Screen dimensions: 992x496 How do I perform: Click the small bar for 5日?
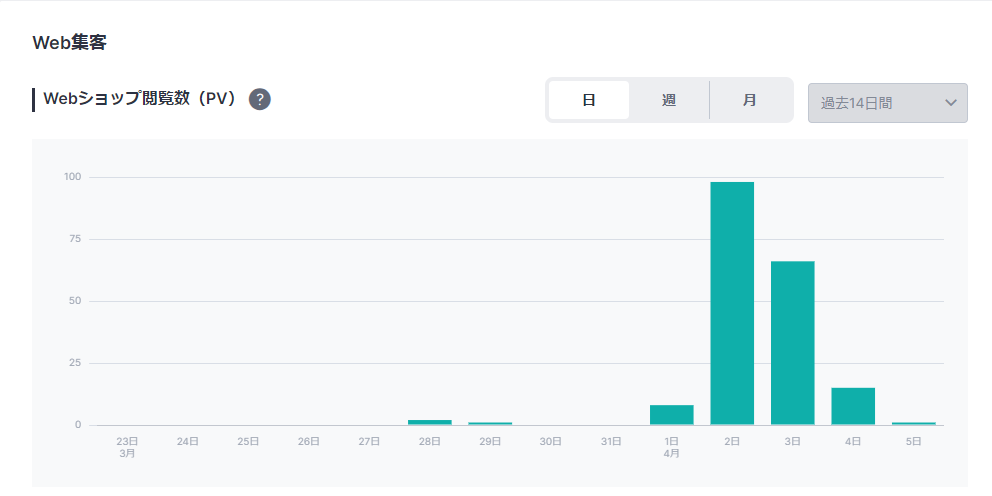click(914, 423)
